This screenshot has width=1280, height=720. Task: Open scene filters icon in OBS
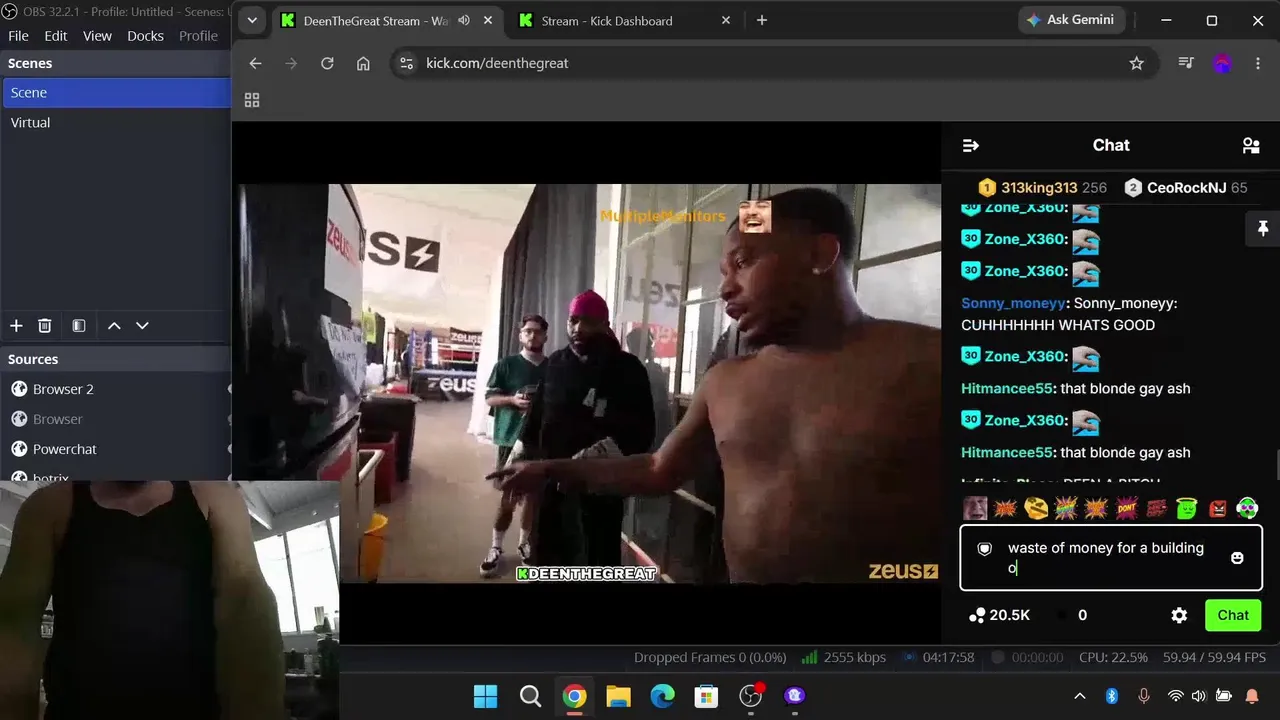(x=79, y=325)
